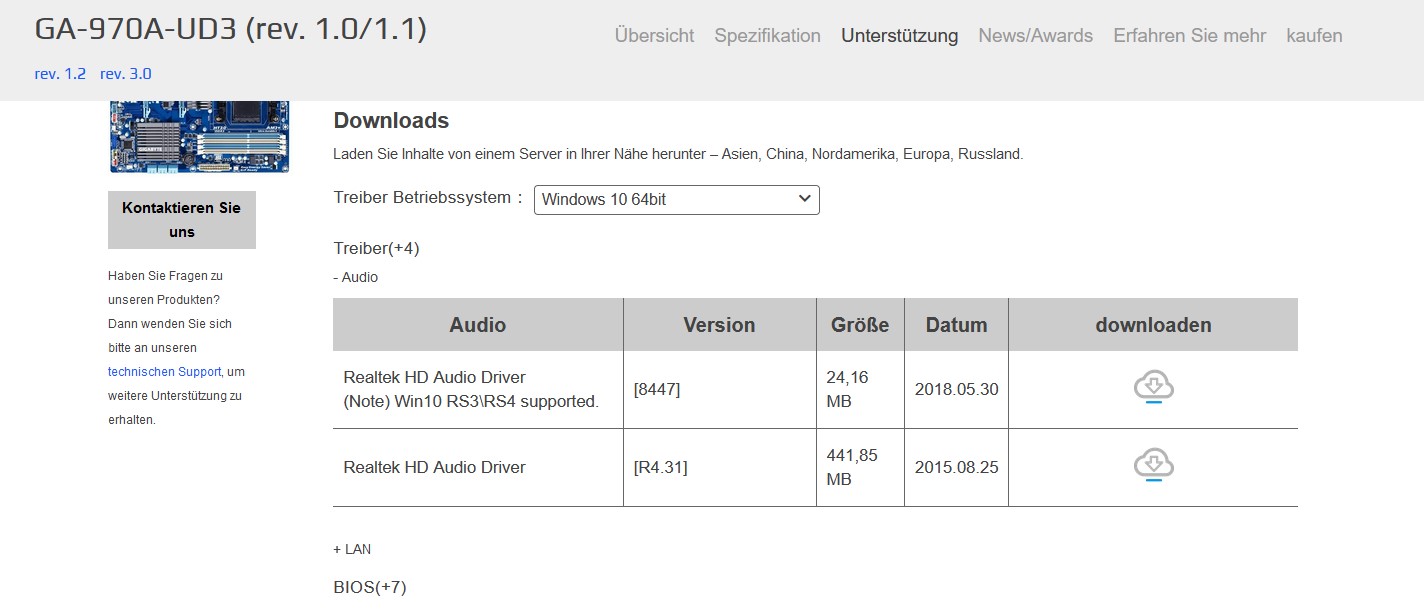This screenshot has height=614, width=1424.
Task: Select the rev. 3.0 link
Action: 126,74
